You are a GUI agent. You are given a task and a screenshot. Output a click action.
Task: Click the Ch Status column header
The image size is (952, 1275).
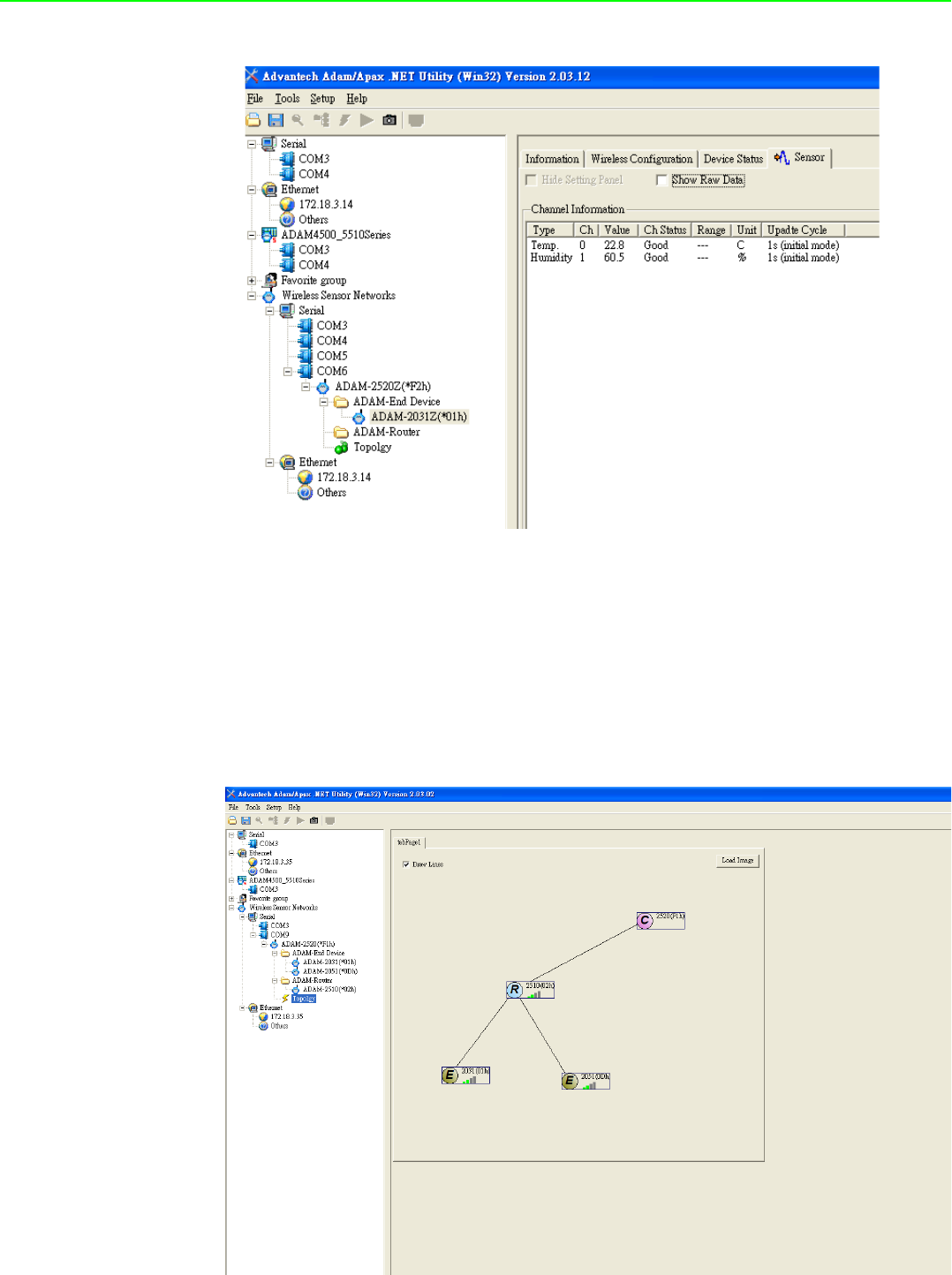click(665, 230)
